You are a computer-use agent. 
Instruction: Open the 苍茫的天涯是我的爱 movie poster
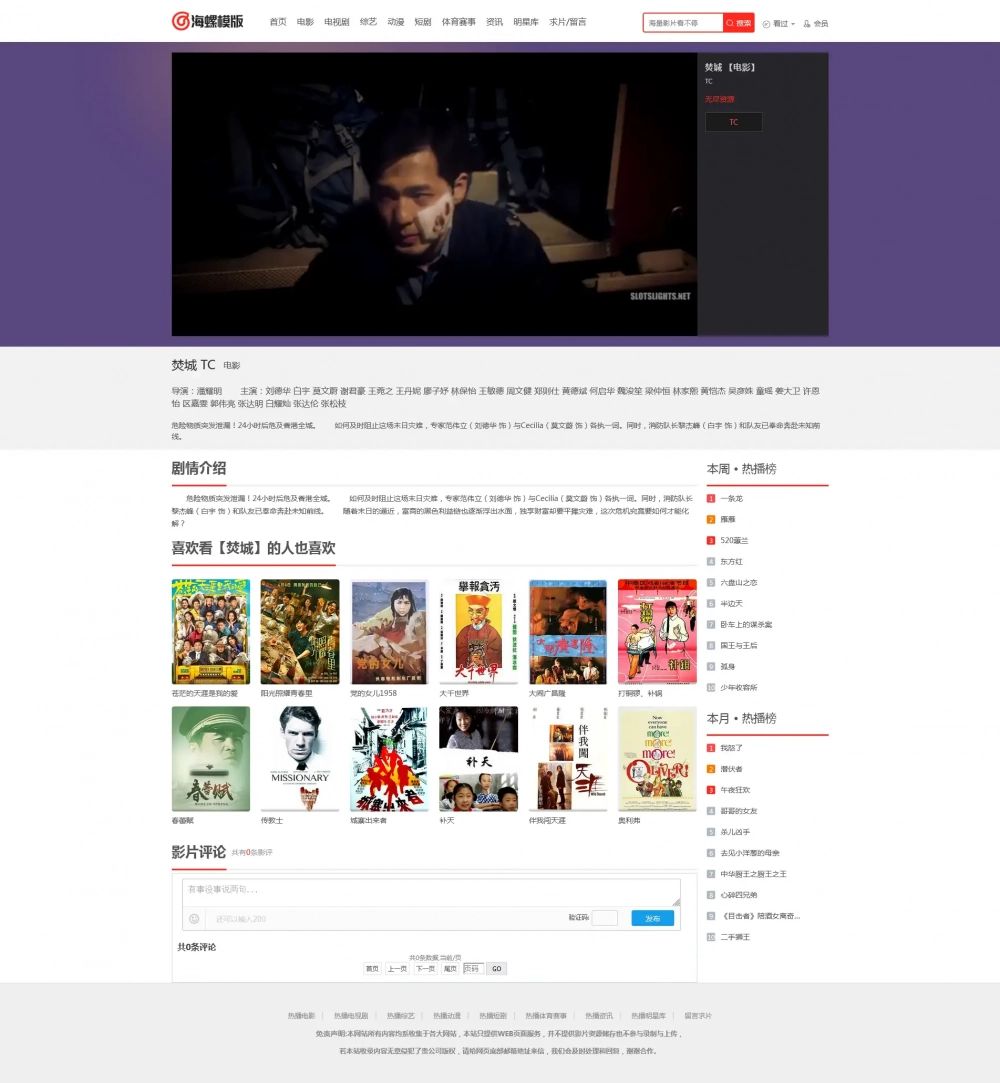click(211, 631)
